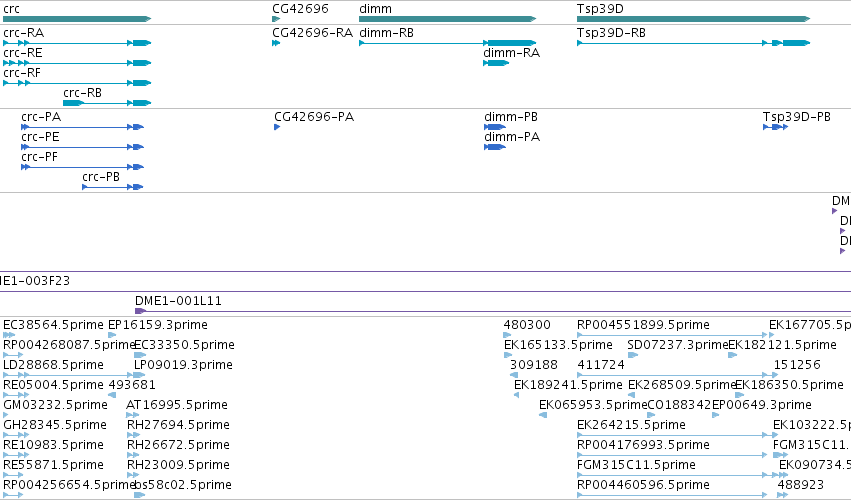Select the CG42696 gene label
This screenshot has width=851, height=500.
tap(300, 9)
